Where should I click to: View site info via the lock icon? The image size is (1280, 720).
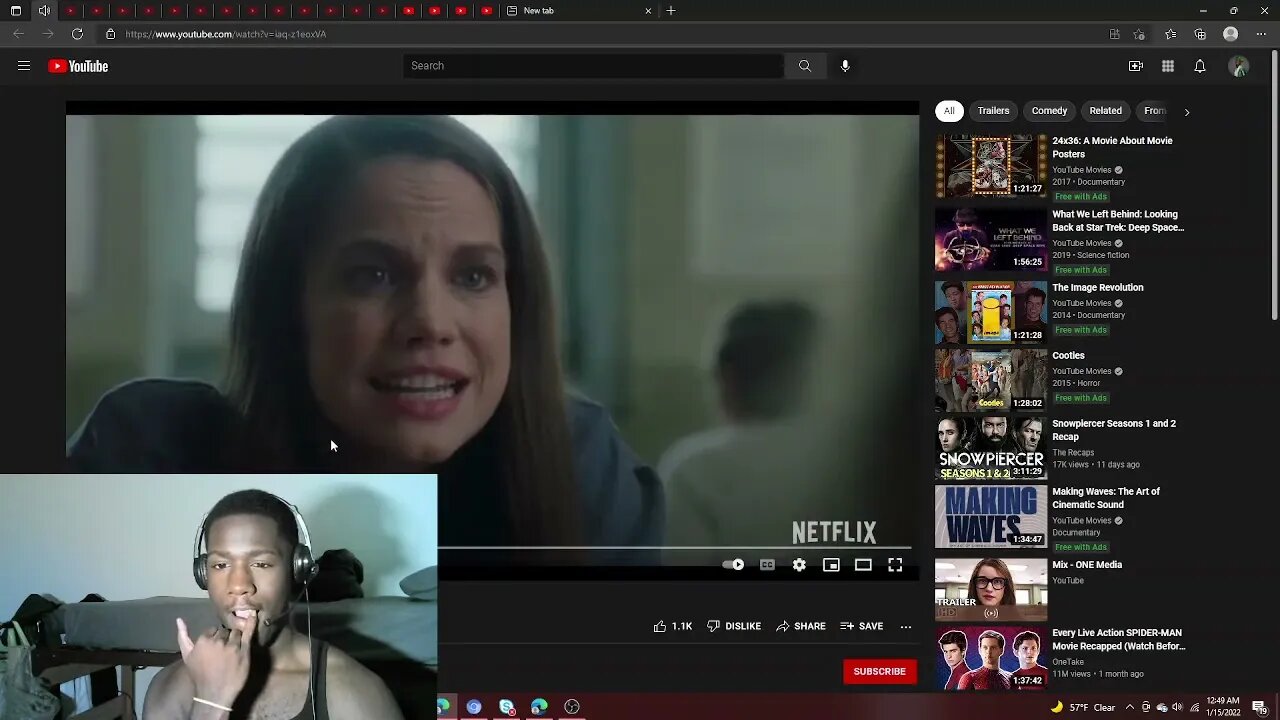(111, 34)
